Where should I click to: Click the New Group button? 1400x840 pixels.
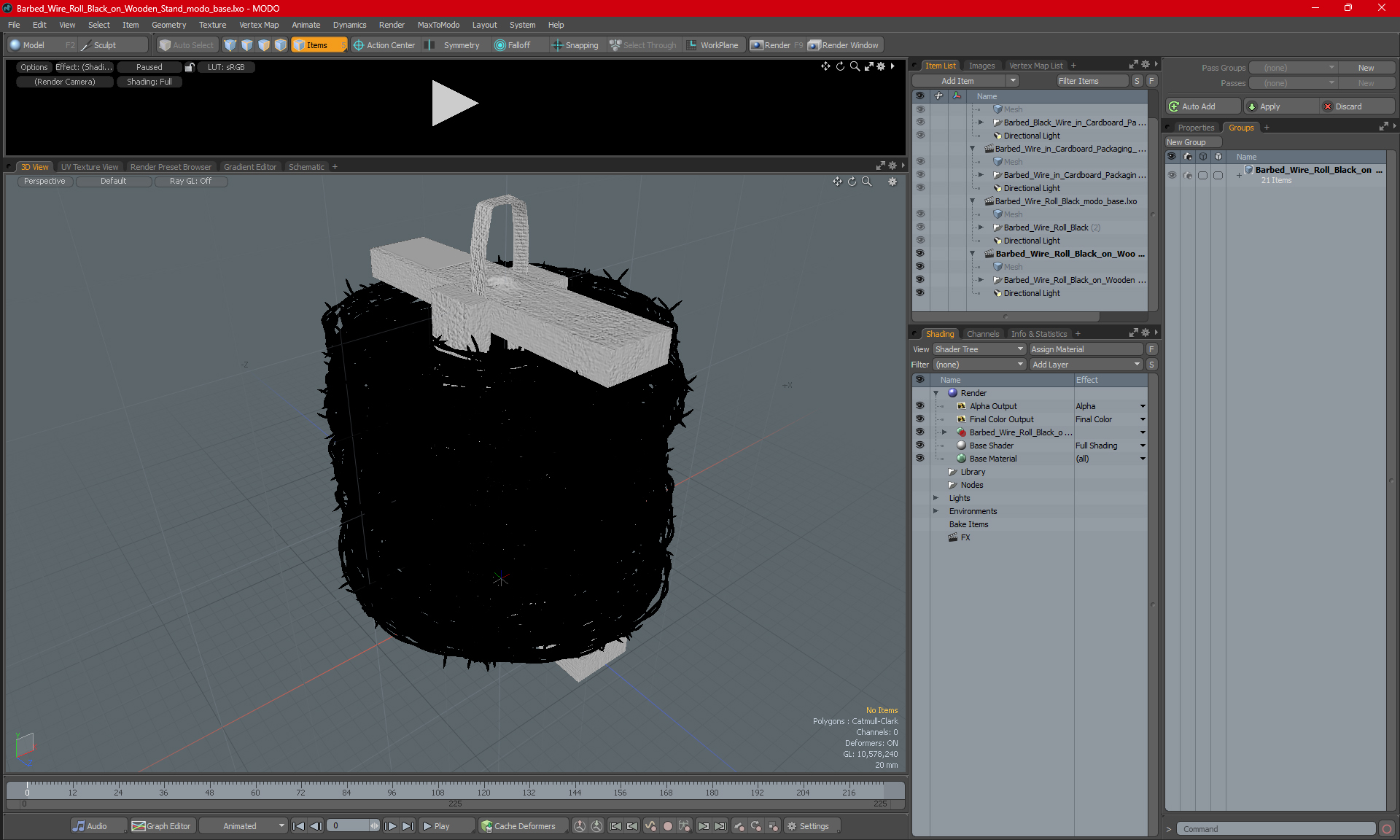click(1193, 142)
